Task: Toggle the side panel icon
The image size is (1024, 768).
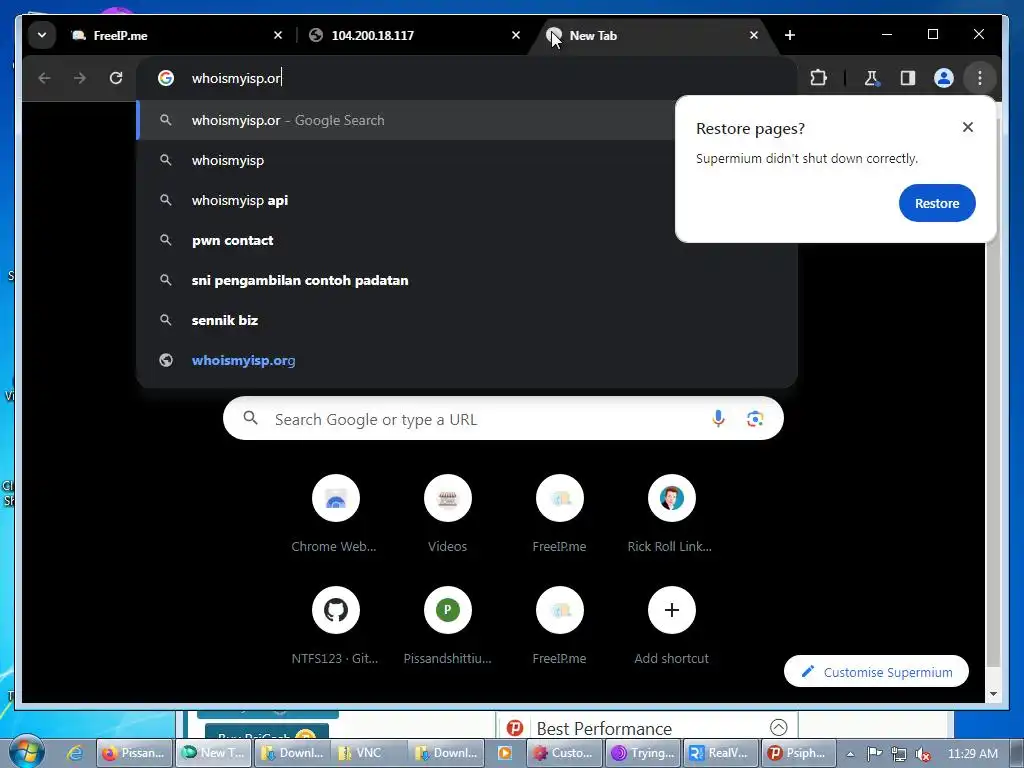Action: [x=908, y=78]
